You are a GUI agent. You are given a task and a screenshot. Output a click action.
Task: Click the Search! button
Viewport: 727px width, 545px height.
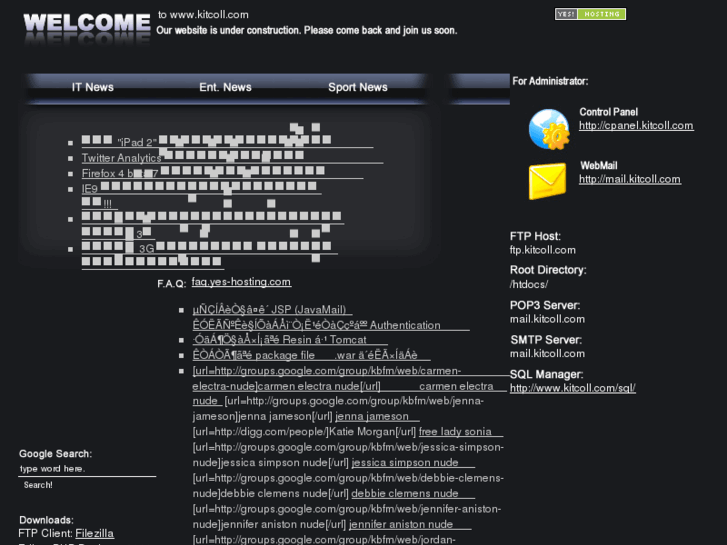[x=38, y=485]
